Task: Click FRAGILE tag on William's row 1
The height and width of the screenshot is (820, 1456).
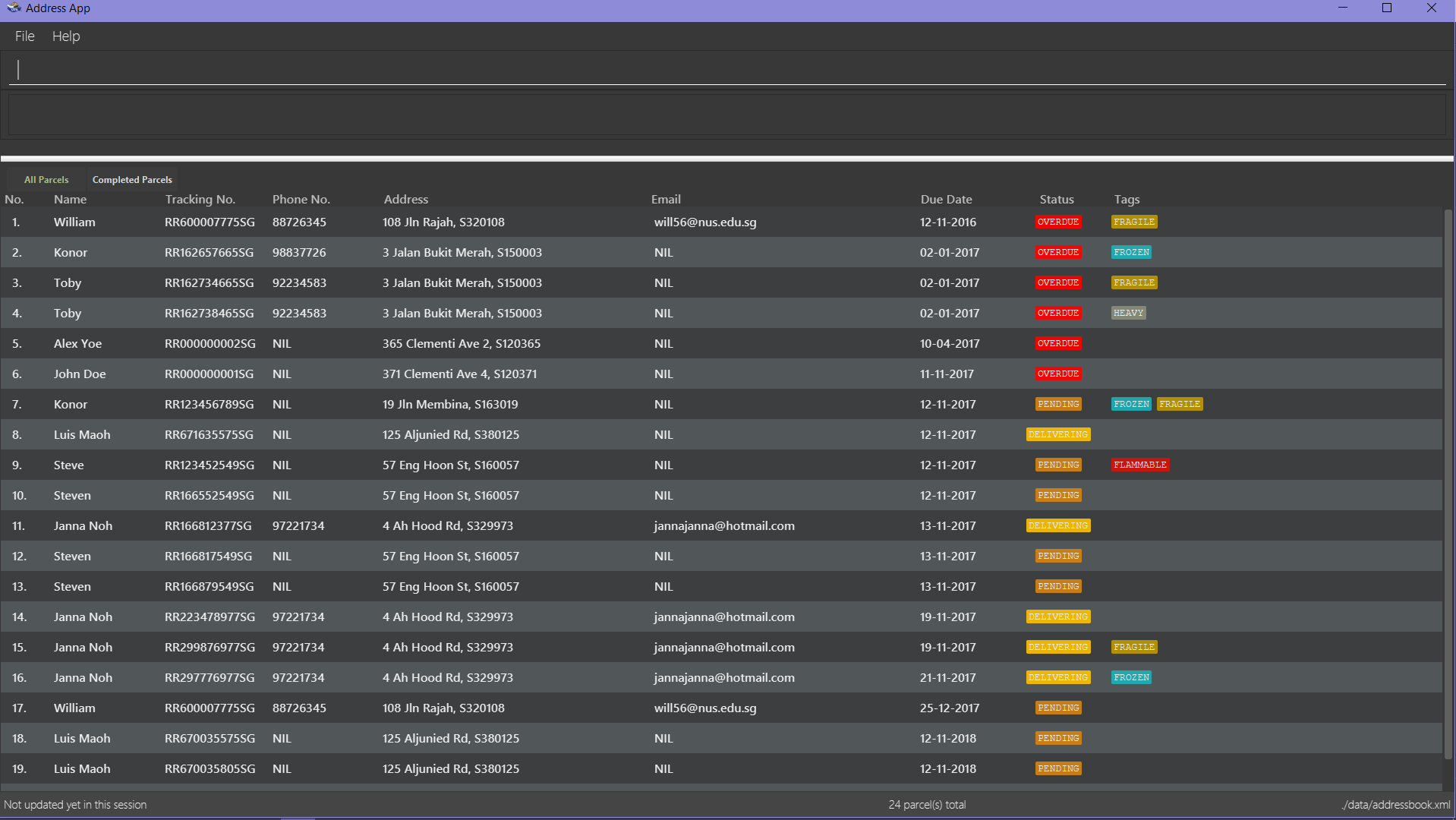Action: [1134, 222]
